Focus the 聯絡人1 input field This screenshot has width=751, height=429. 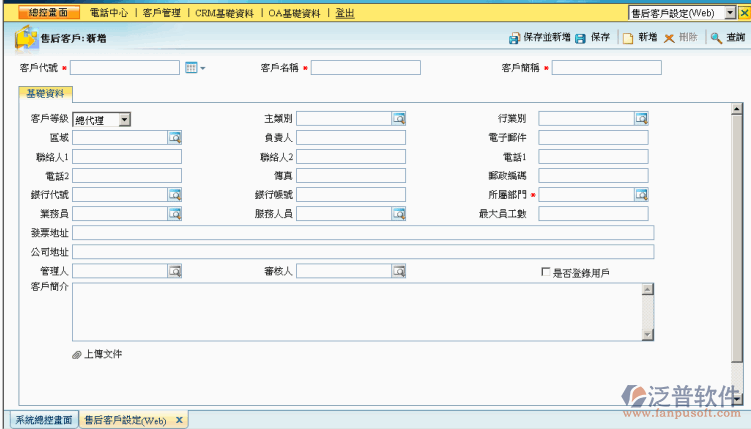pos(127,157)
